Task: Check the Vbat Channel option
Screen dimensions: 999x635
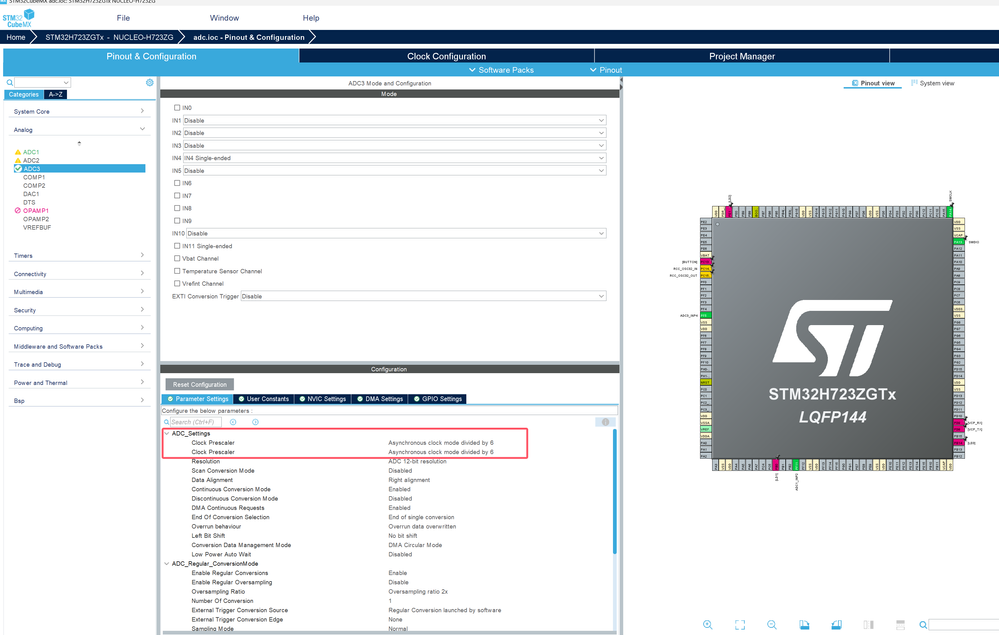Action: (177, 259)
